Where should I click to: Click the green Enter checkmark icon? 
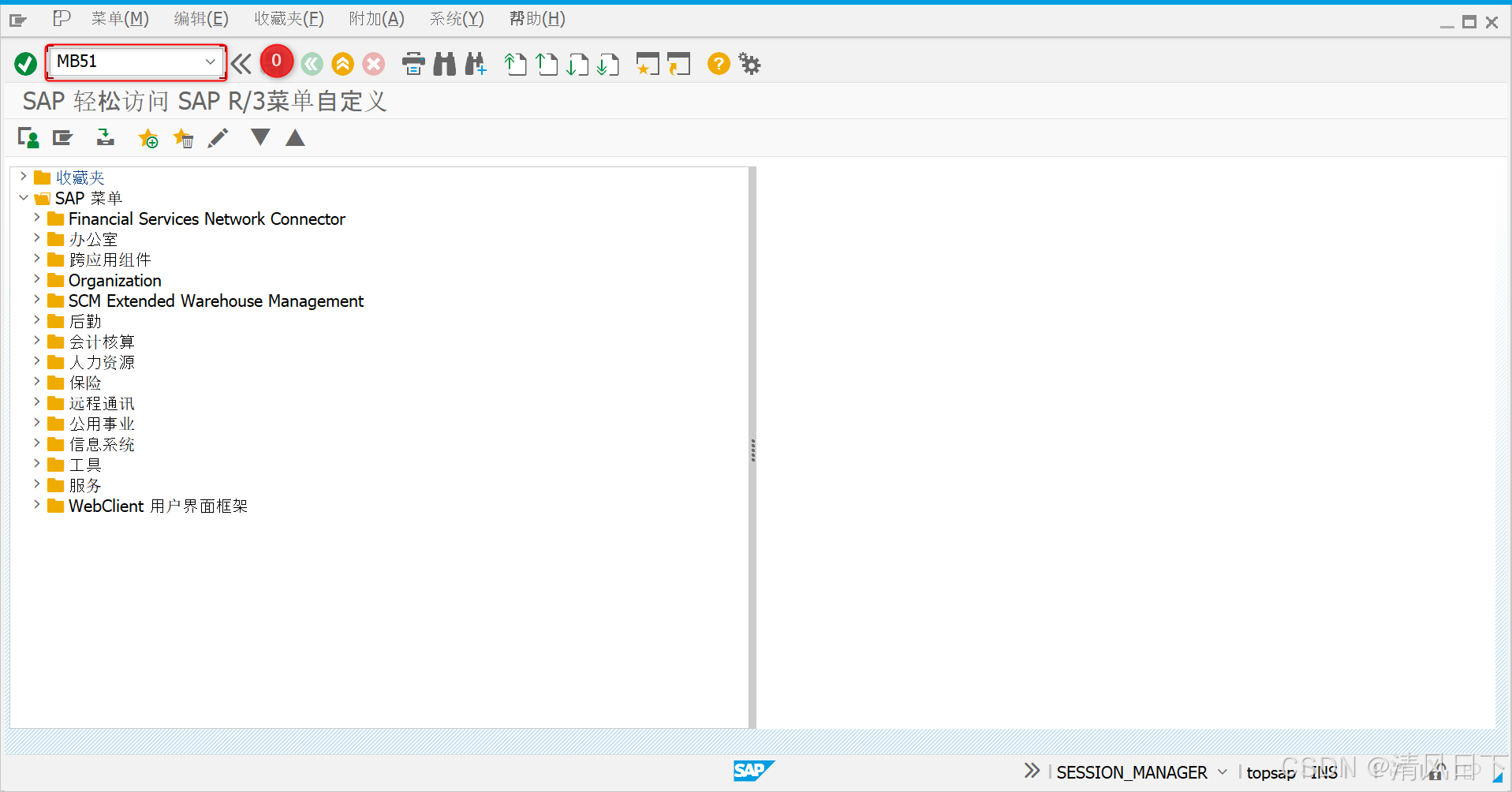click(x=25, y=64)
